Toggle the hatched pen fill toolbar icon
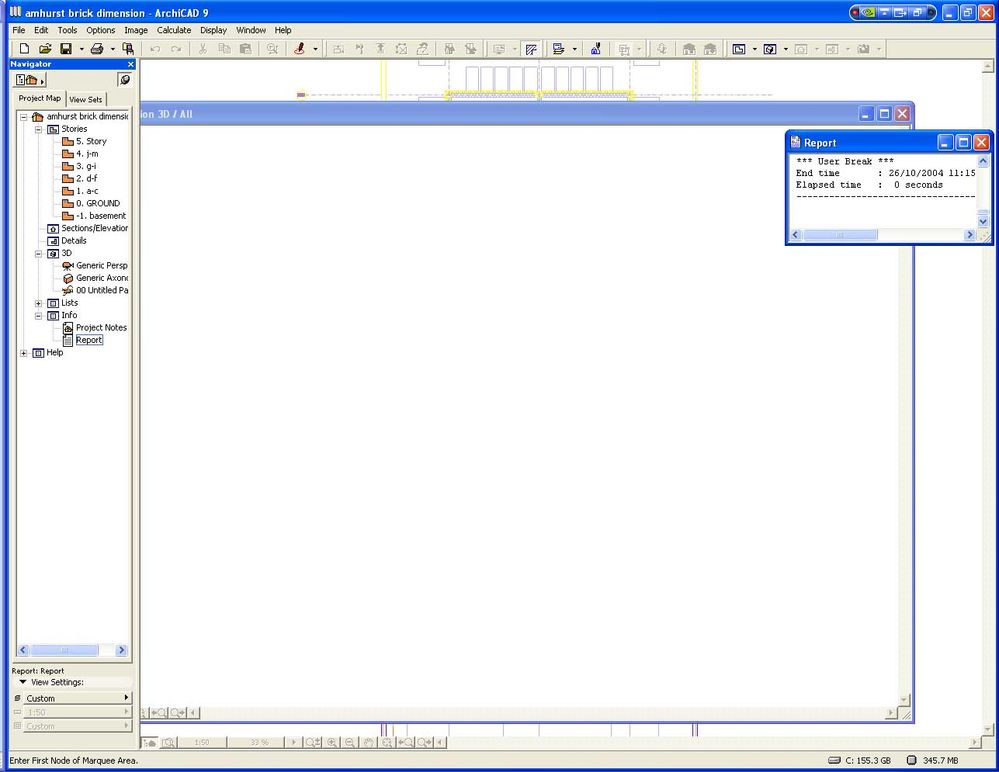Image resolution: width=999 pixels, height=772 pixels. [531, 49]
